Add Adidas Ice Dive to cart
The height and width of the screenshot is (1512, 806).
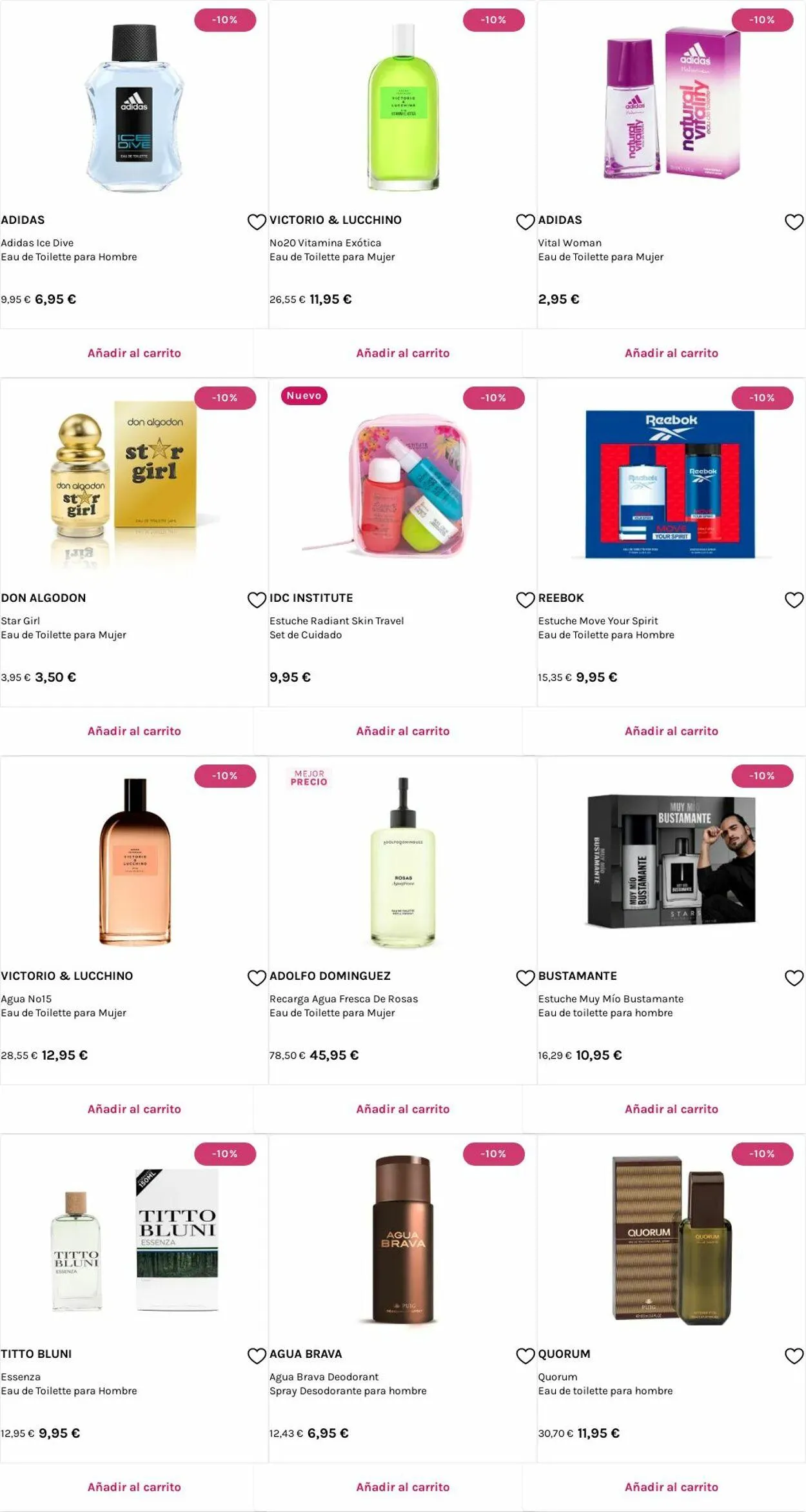pos(134,353)
